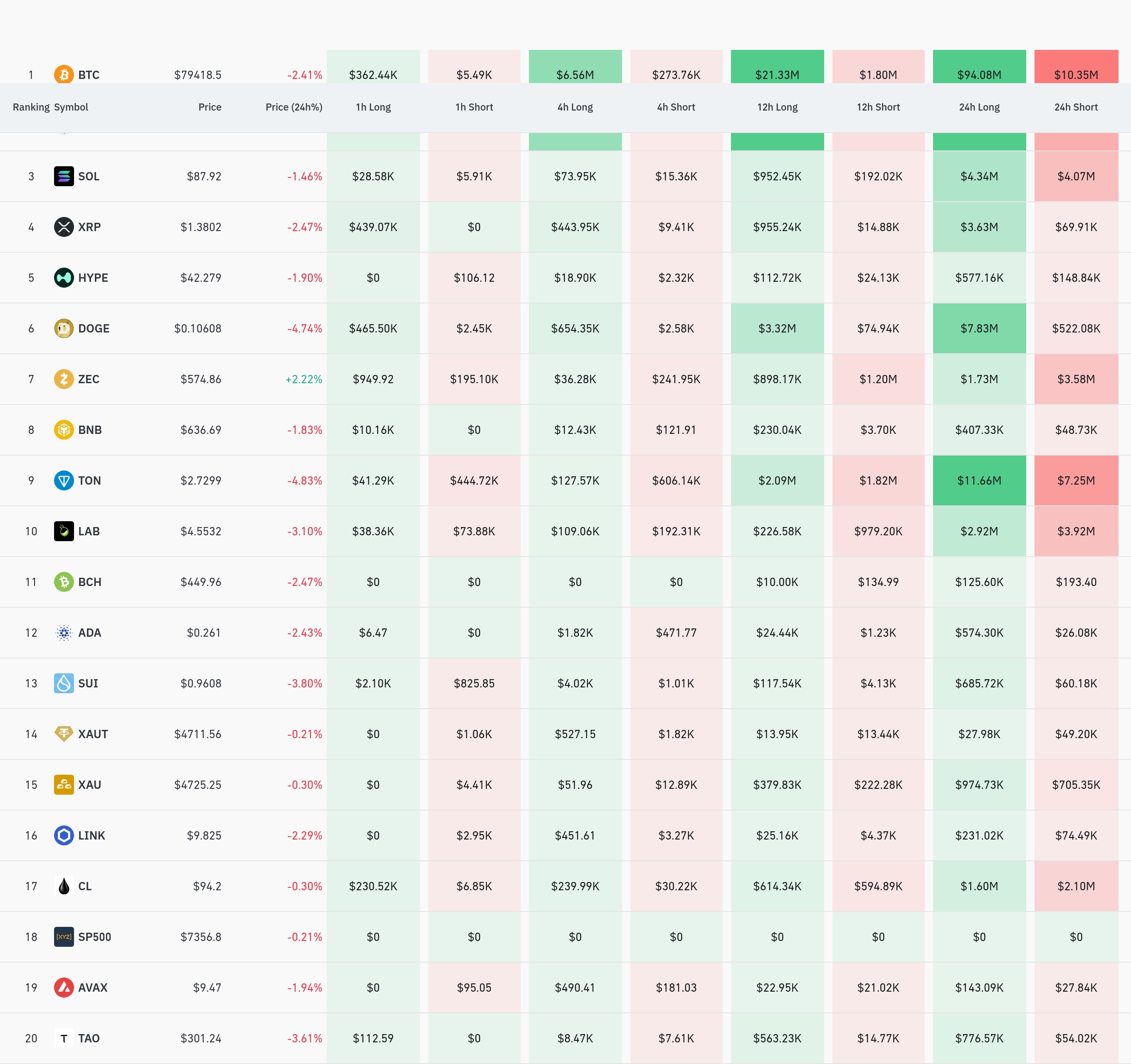Click the Dogecoin icon
The image size is (1131, 1064).
click(64, 328)
